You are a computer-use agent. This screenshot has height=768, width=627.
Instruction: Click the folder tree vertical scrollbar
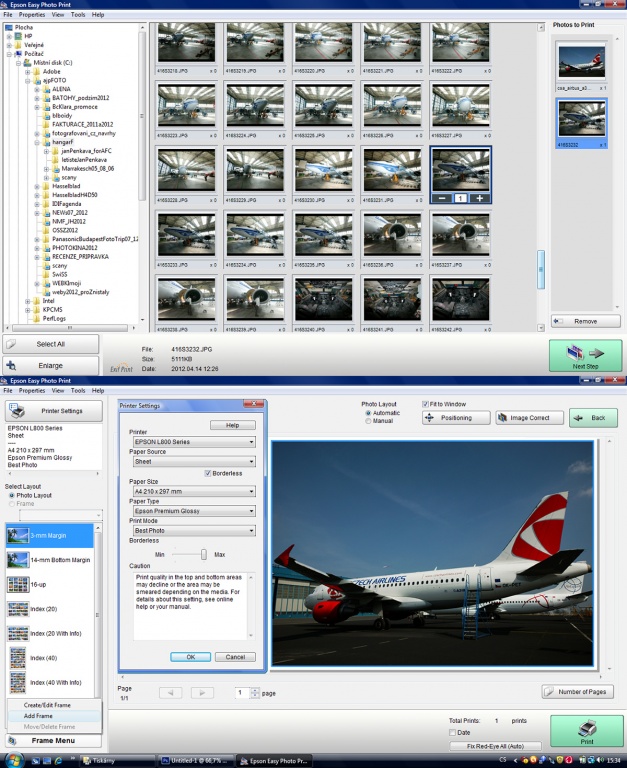[142, 116]
